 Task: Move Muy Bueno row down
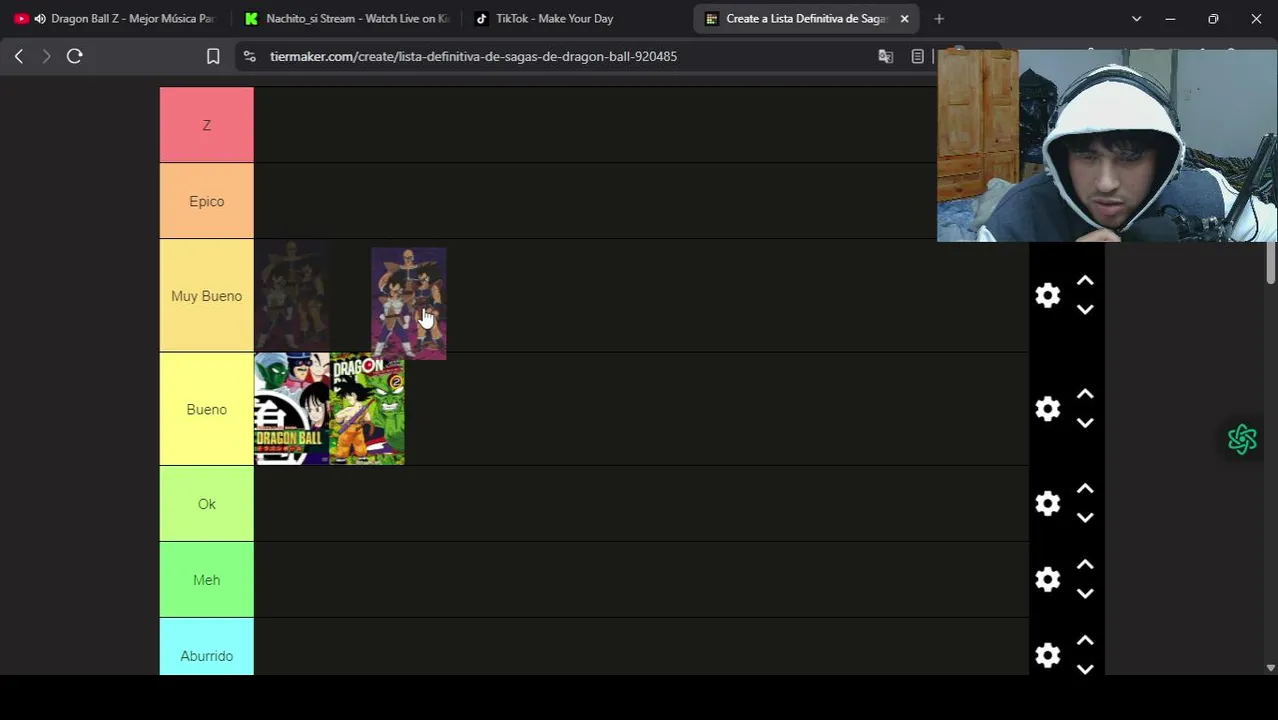1085,310
